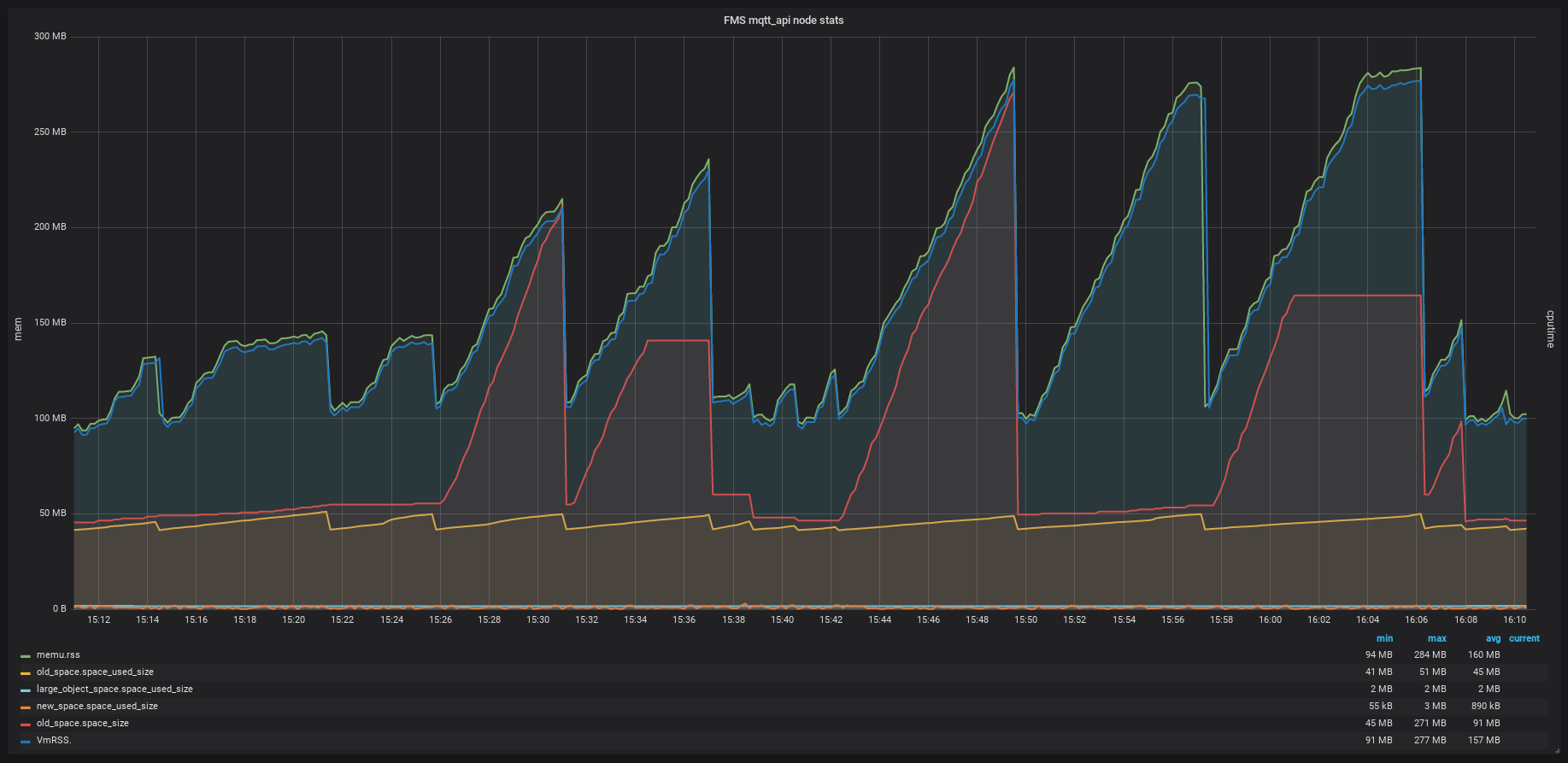Open color picker for memu.rss green swatch

26,656
